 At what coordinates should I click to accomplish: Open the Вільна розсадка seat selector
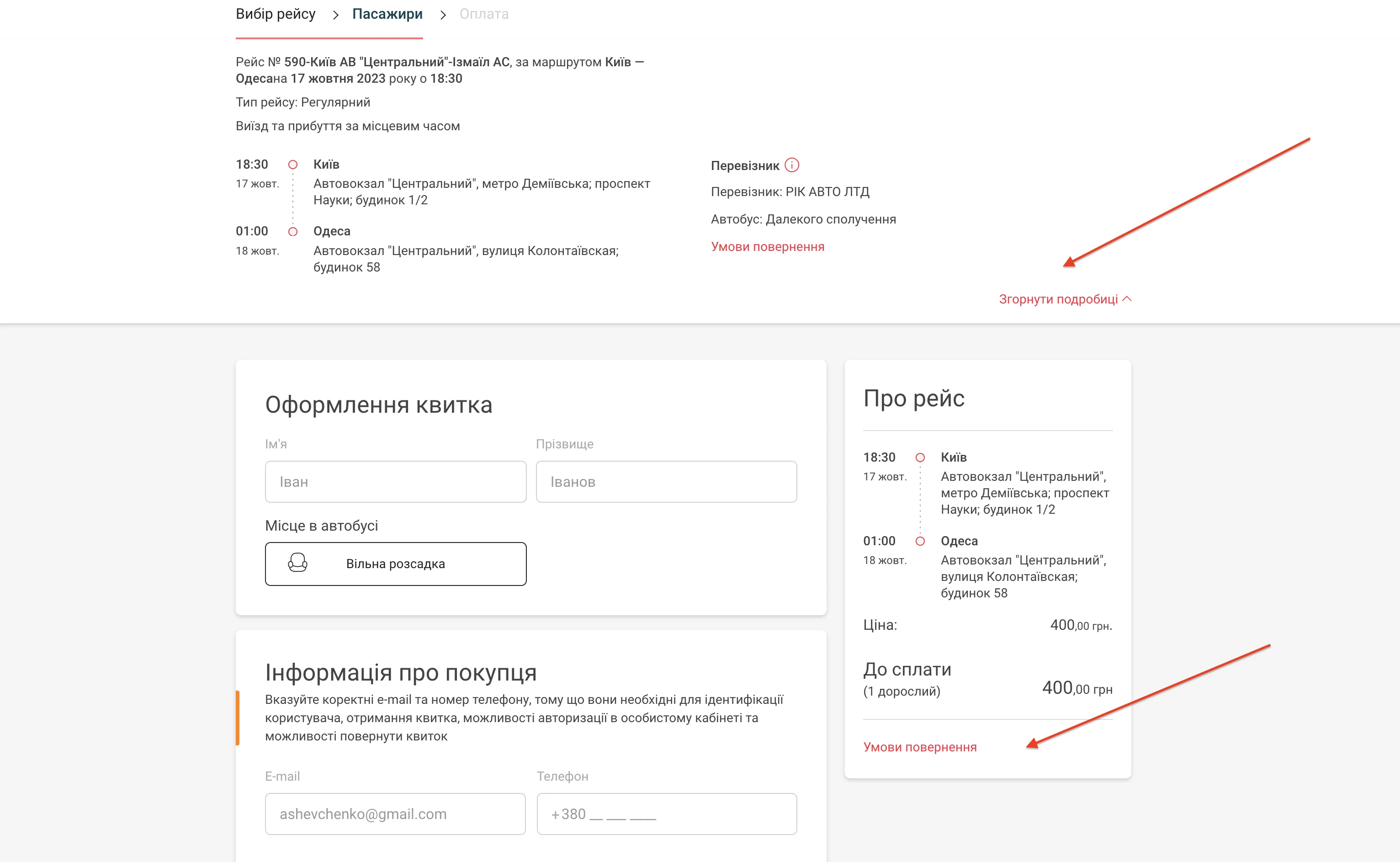tap(395, 563)
